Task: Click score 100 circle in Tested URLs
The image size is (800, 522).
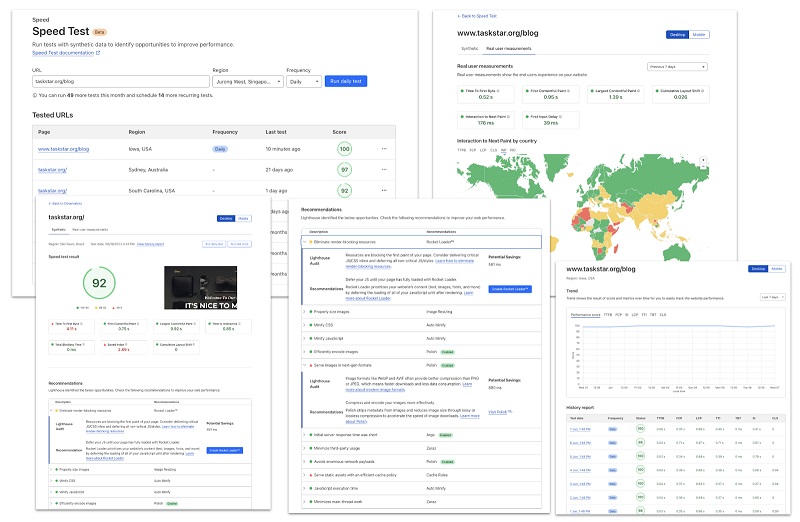Action: (x=344, y=149)
